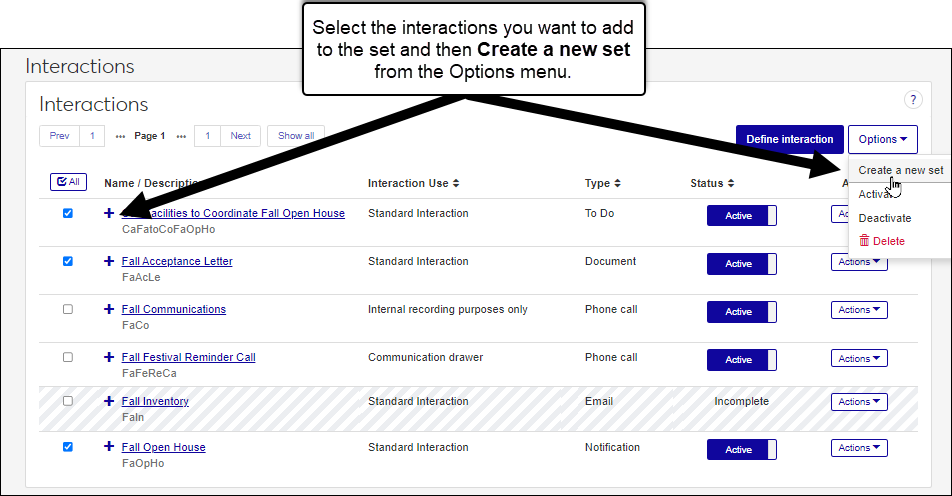
Task: Choose Create a new set menu option
Action: pos(900,170)
